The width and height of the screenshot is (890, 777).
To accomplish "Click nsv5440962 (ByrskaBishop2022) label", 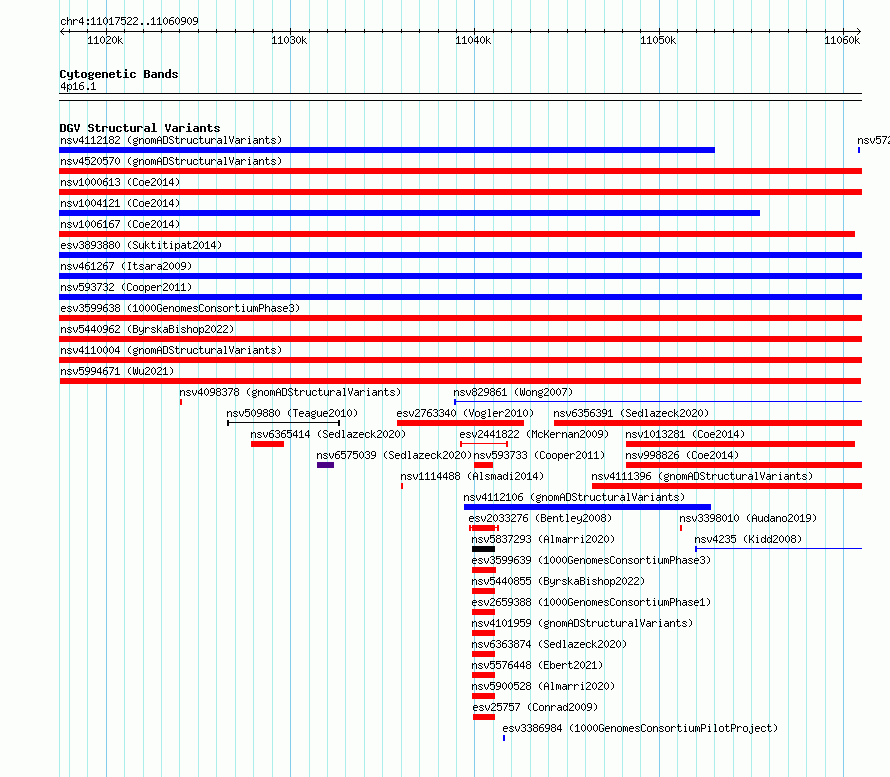I will pos(147,329).
